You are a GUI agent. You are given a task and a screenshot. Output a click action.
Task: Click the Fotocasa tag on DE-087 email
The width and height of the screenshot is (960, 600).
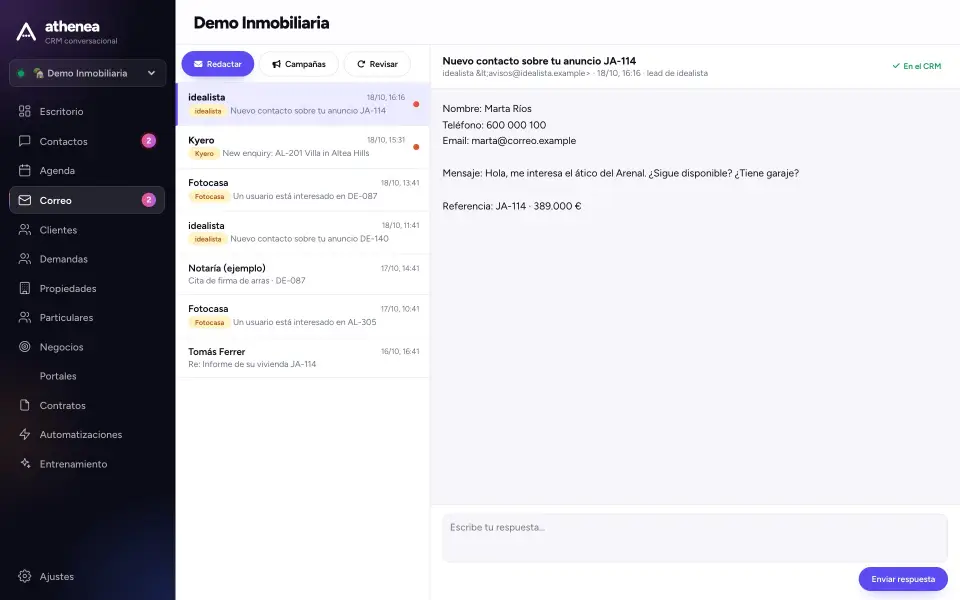pyautogui.click(x=209, y=197)
